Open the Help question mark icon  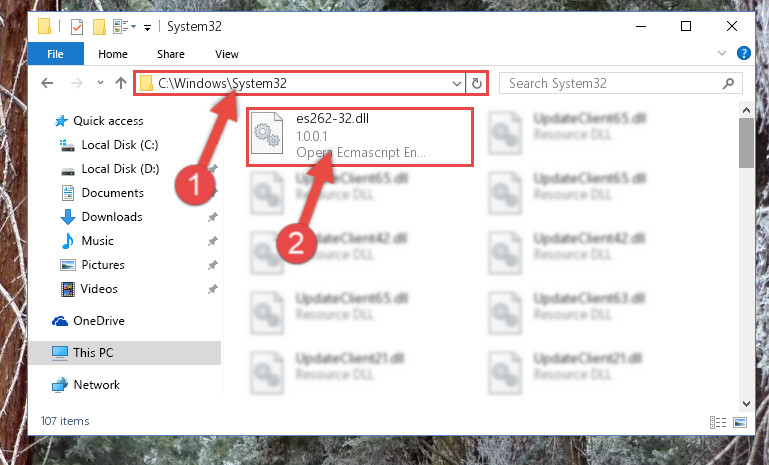[x=743, y=53]
